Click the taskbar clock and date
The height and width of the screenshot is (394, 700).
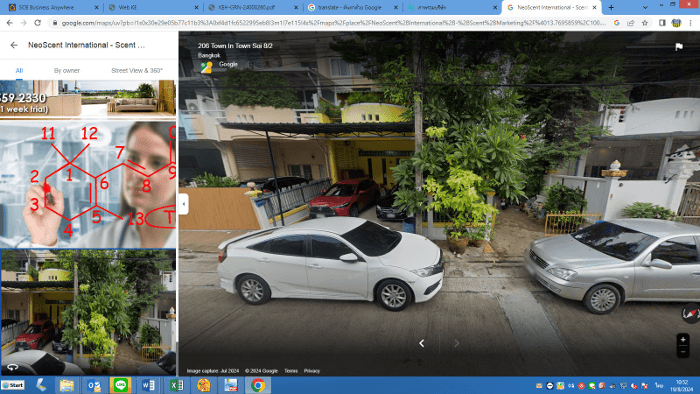click(x=682, y=386)
